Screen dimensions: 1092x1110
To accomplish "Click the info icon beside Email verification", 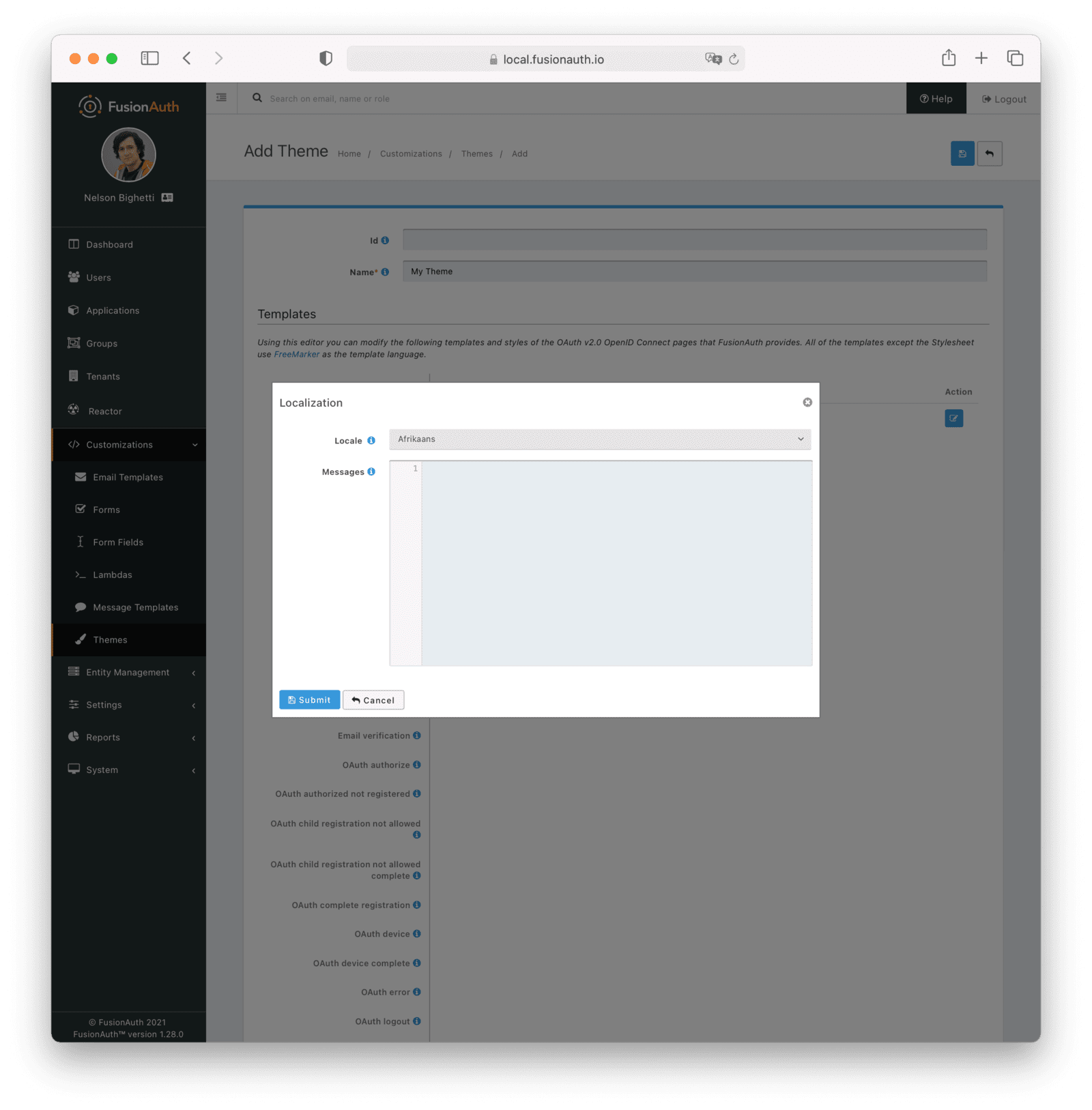I will pyautogui.click(x=417, y=735).
